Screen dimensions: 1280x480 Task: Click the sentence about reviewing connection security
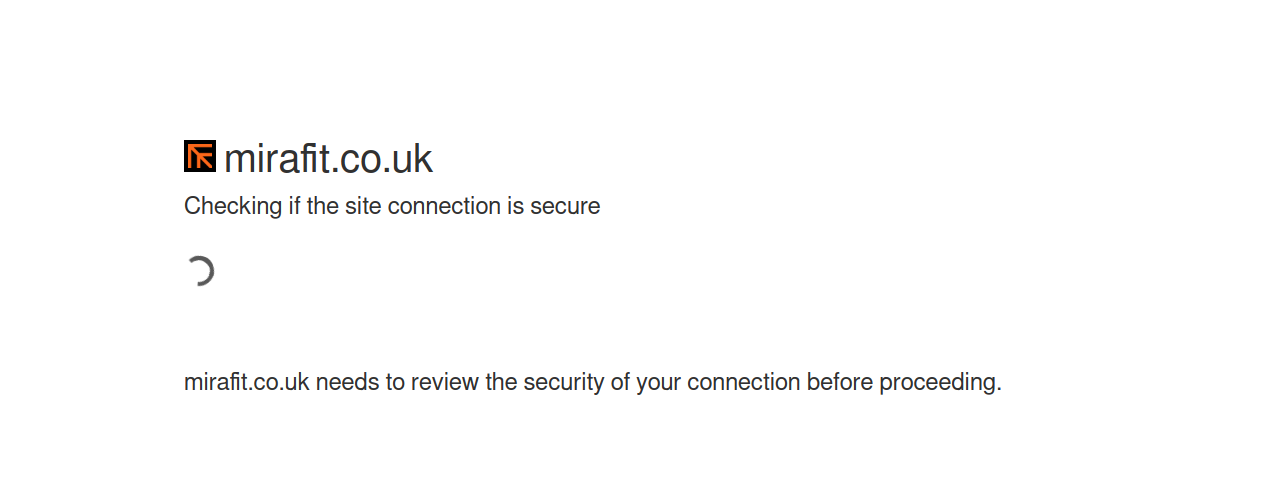pyautogui.click(x=592, y=382)
